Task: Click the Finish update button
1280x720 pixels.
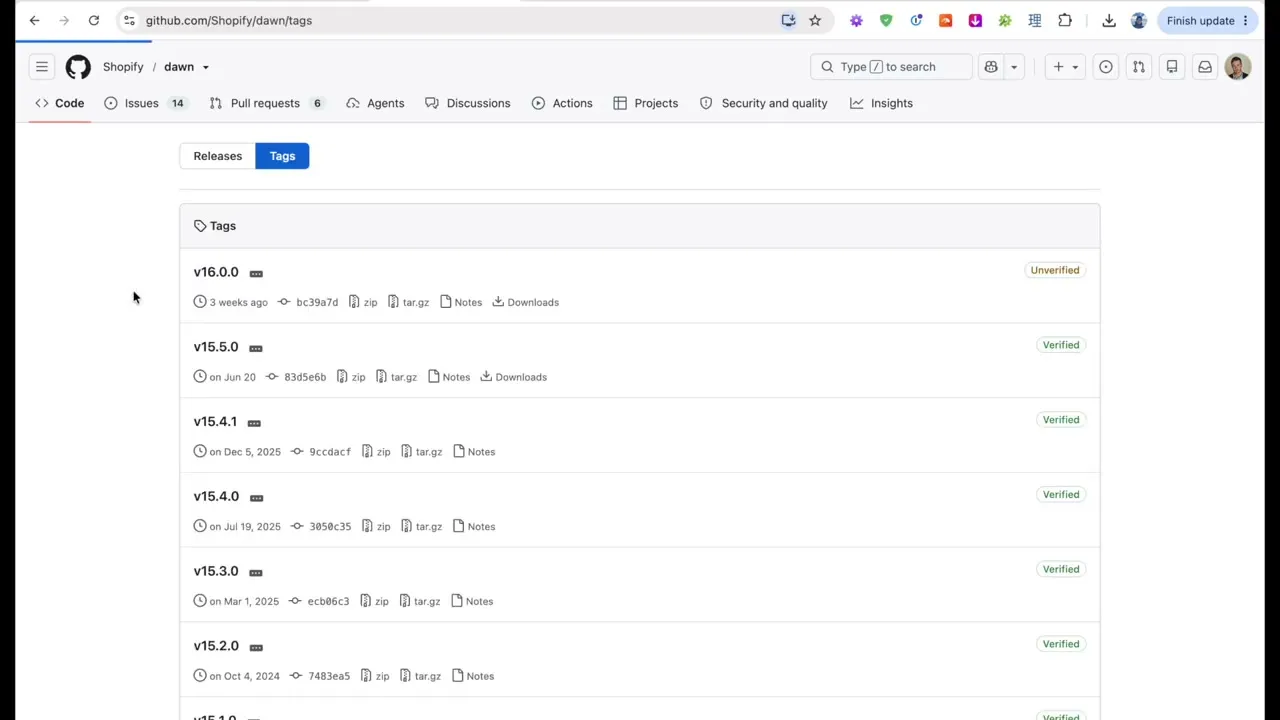Action: click(x=1208, y=20)
